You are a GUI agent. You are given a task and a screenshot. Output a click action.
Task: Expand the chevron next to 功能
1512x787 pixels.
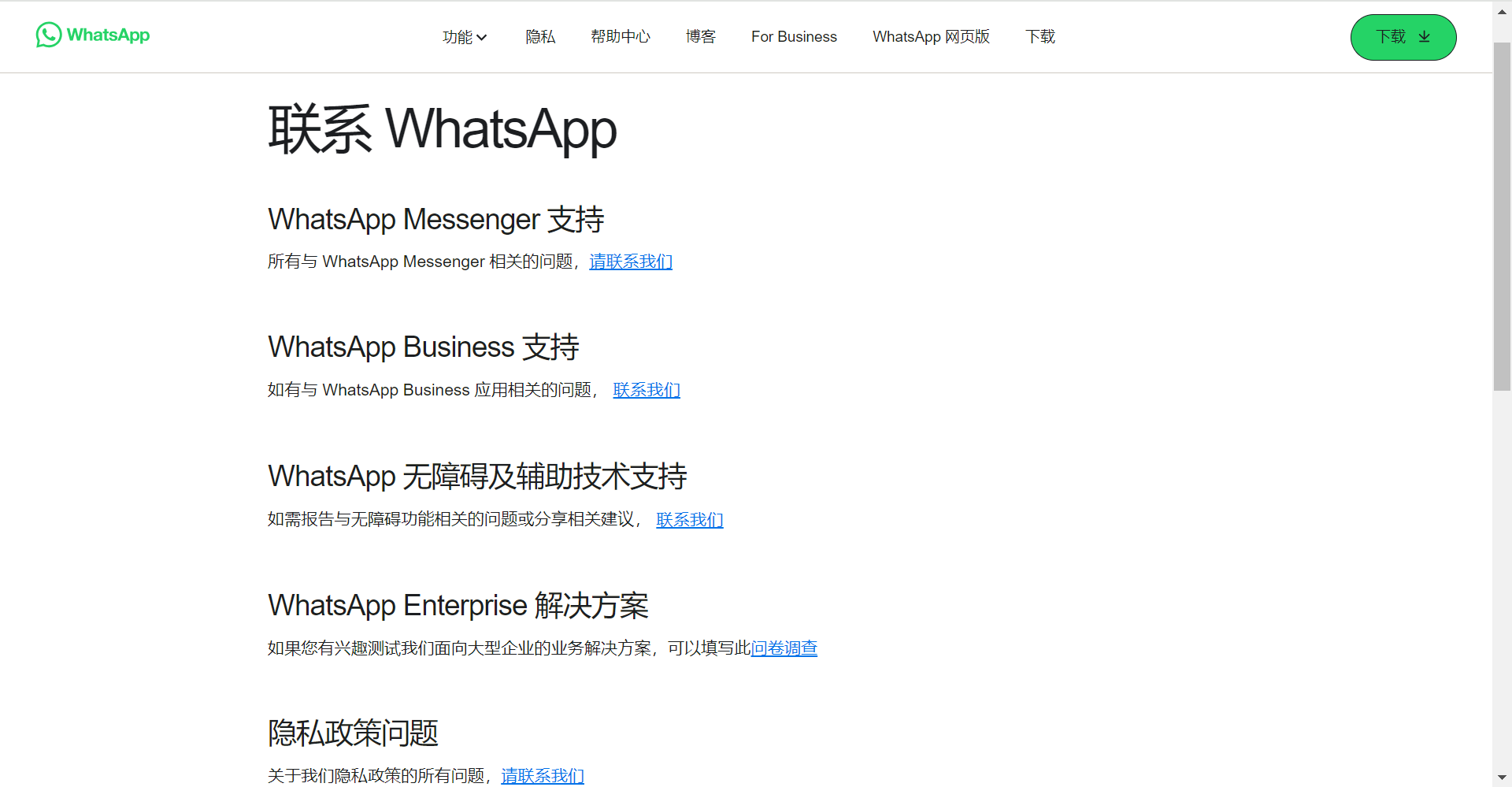point(482,38)
